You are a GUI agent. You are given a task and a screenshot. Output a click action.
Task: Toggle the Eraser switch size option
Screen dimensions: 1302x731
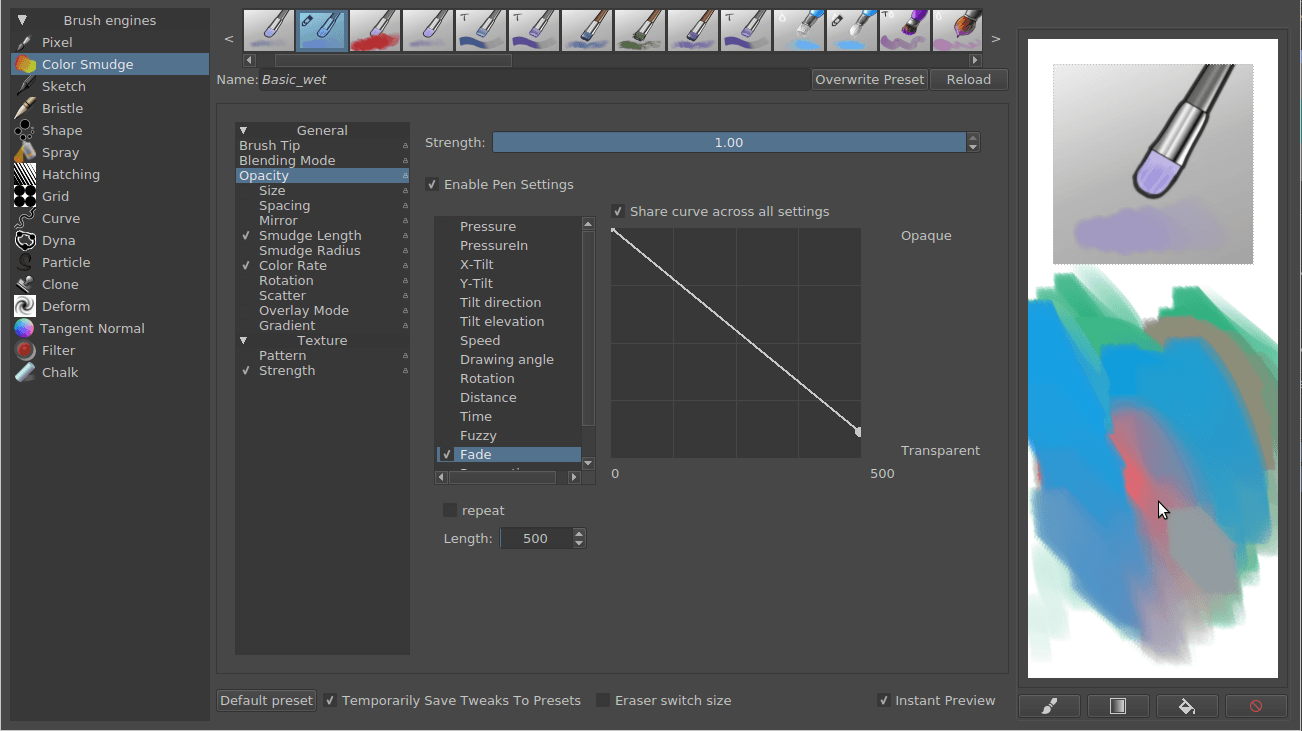(x=602, y=700)
